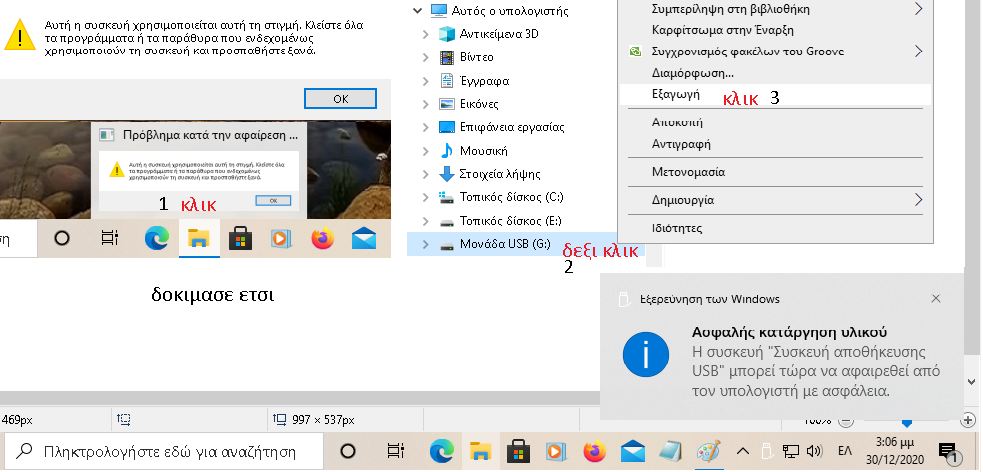Select Αντιγραφή in the context menu
The height and width of the screenshot is (472, 983).
pos(776,144)
